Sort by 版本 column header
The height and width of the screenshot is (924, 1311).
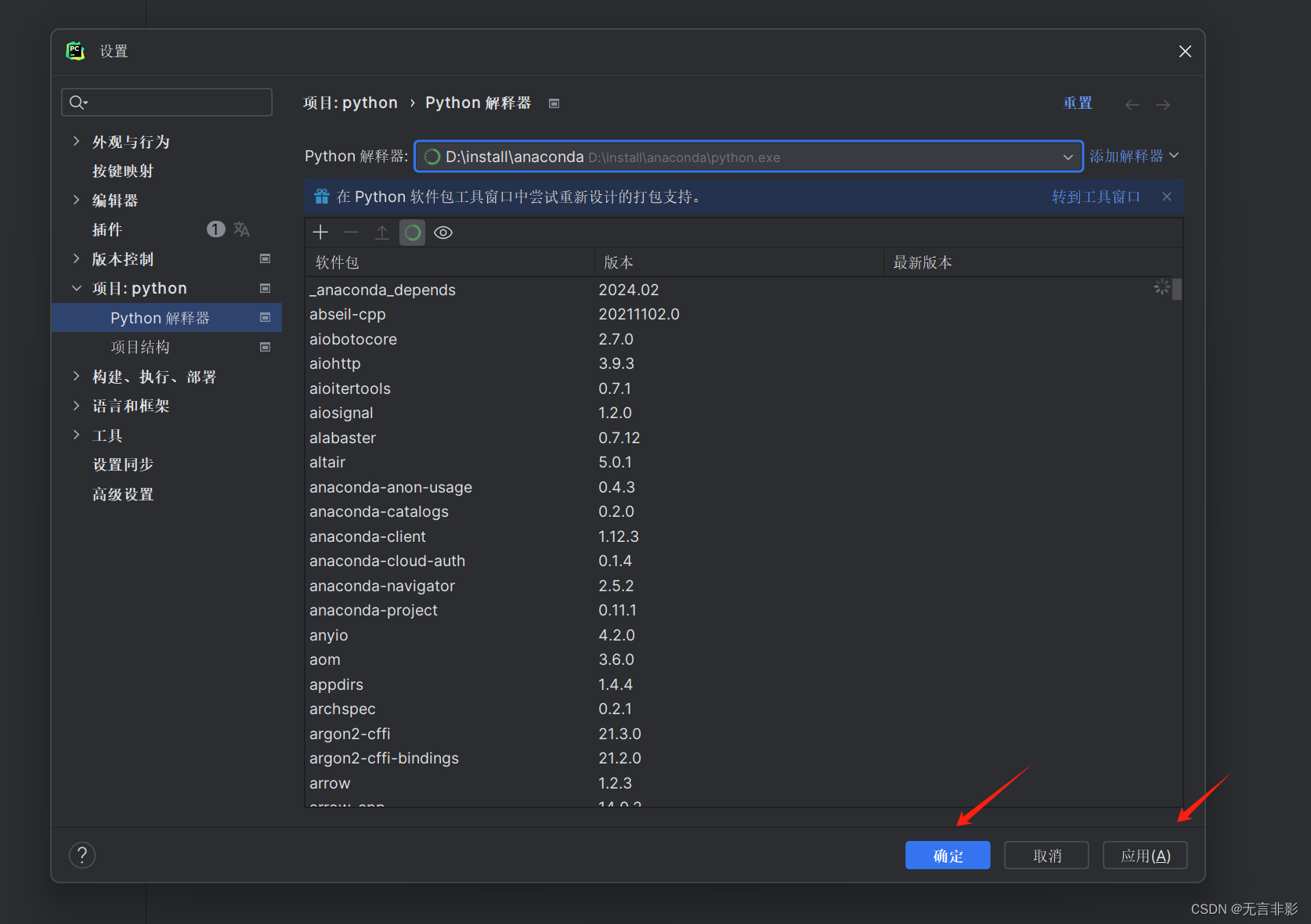pyautogui.click(x=739, y=262)
